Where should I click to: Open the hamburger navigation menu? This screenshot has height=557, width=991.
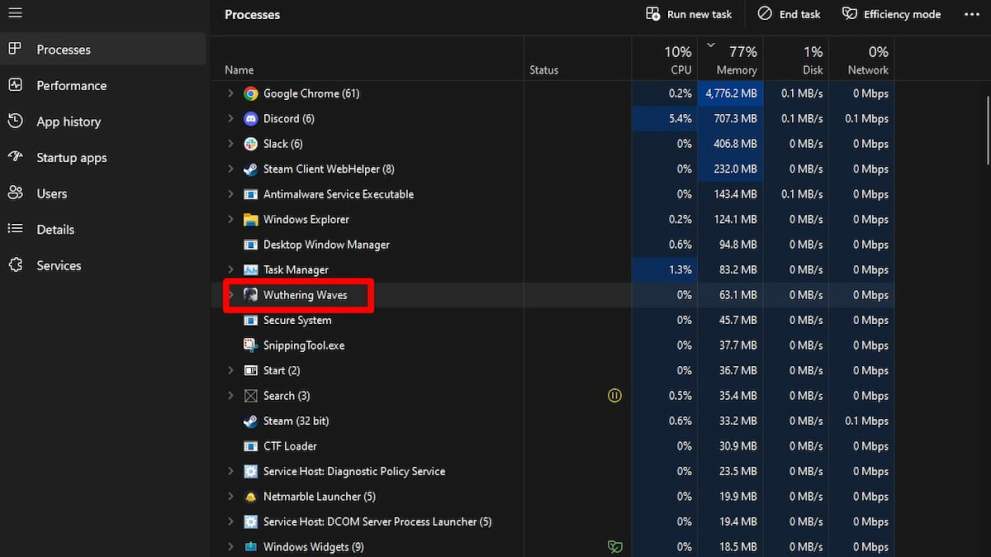click(15, 13)
